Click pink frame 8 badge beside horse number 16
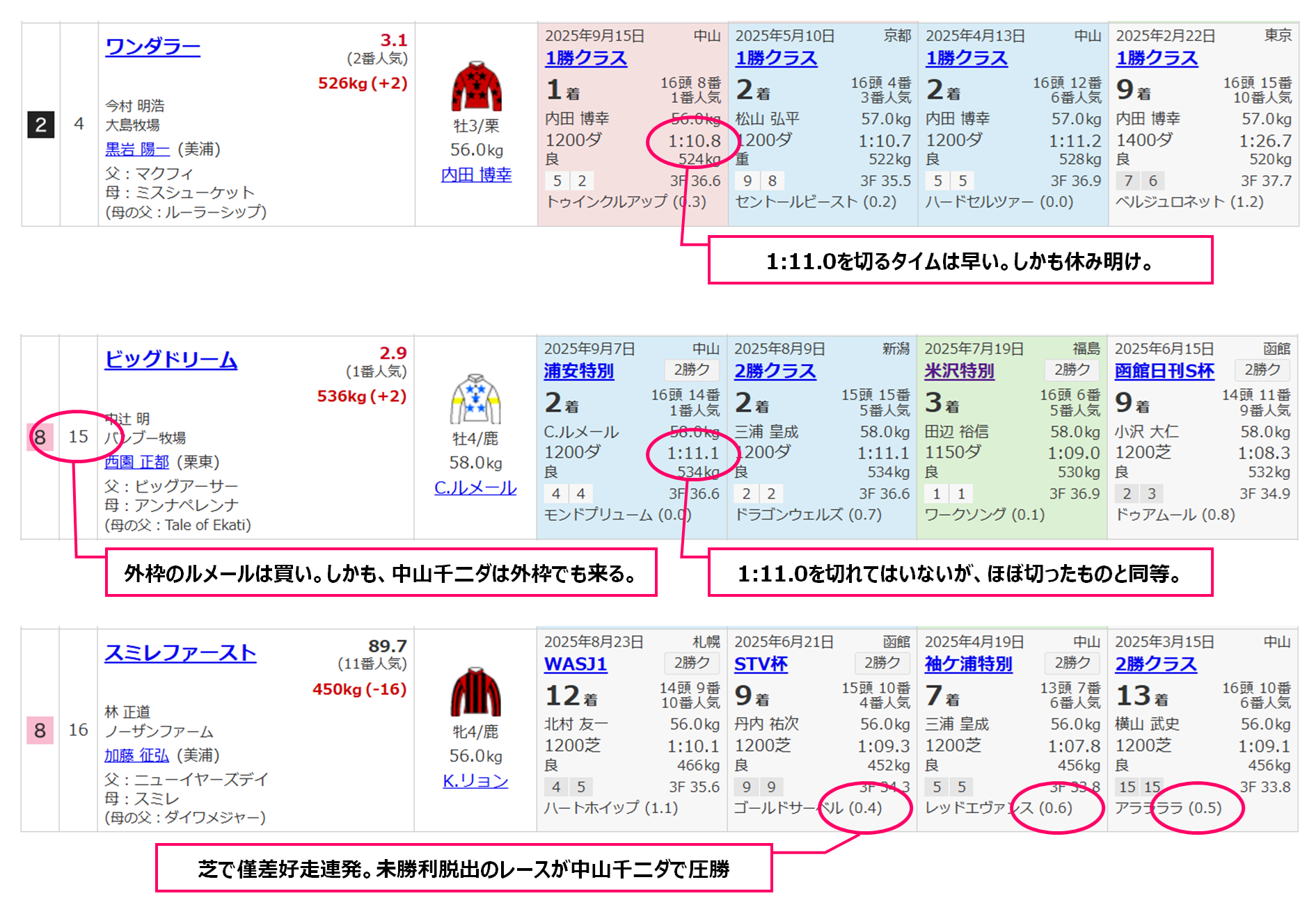 pyautogui.click(x=40, y=730)
